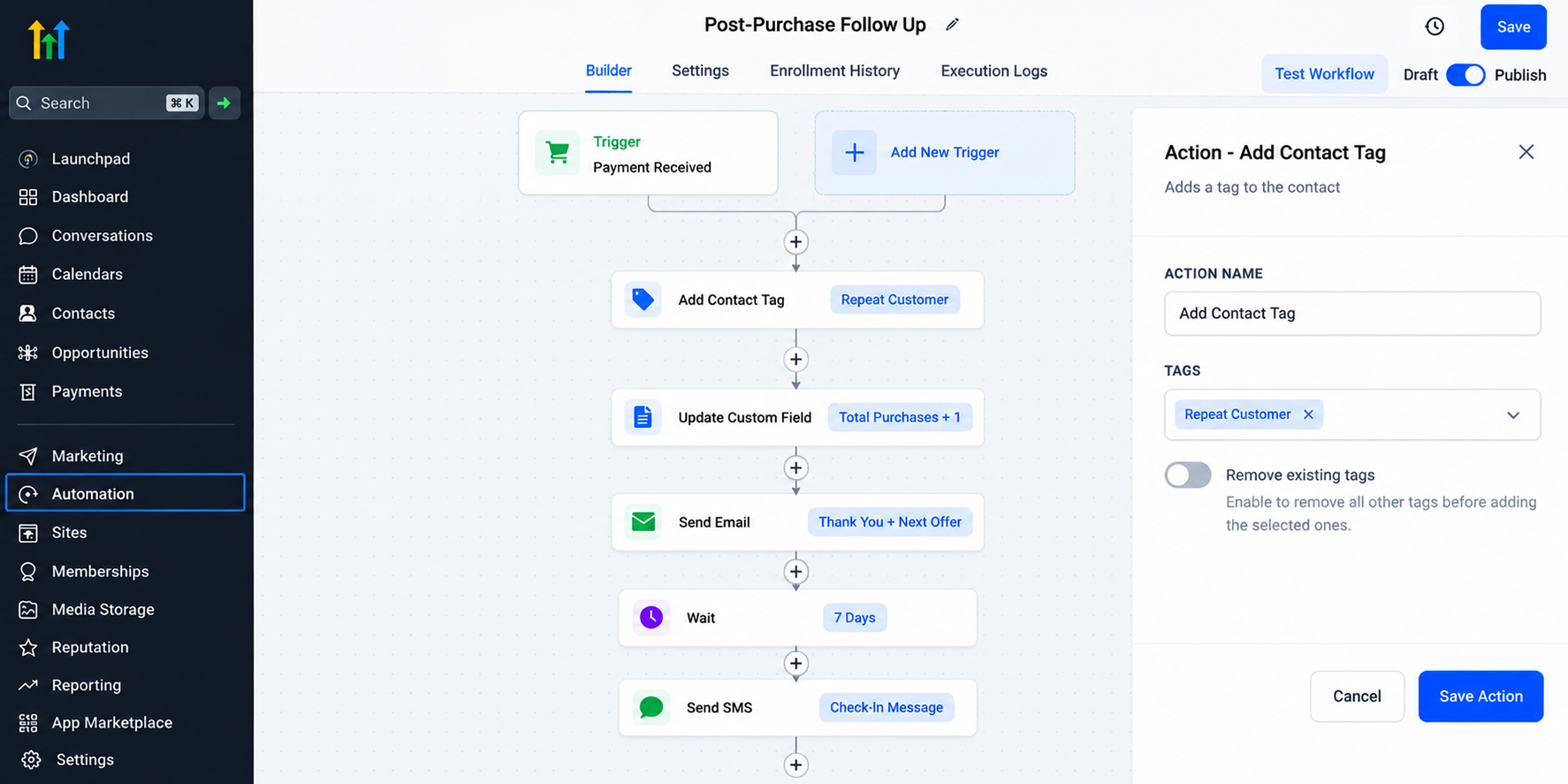The width and height of the screenshot is (1568, 784).
Task: Toggle the Draft/Publish switch
Action: (x=1465, y=75)
